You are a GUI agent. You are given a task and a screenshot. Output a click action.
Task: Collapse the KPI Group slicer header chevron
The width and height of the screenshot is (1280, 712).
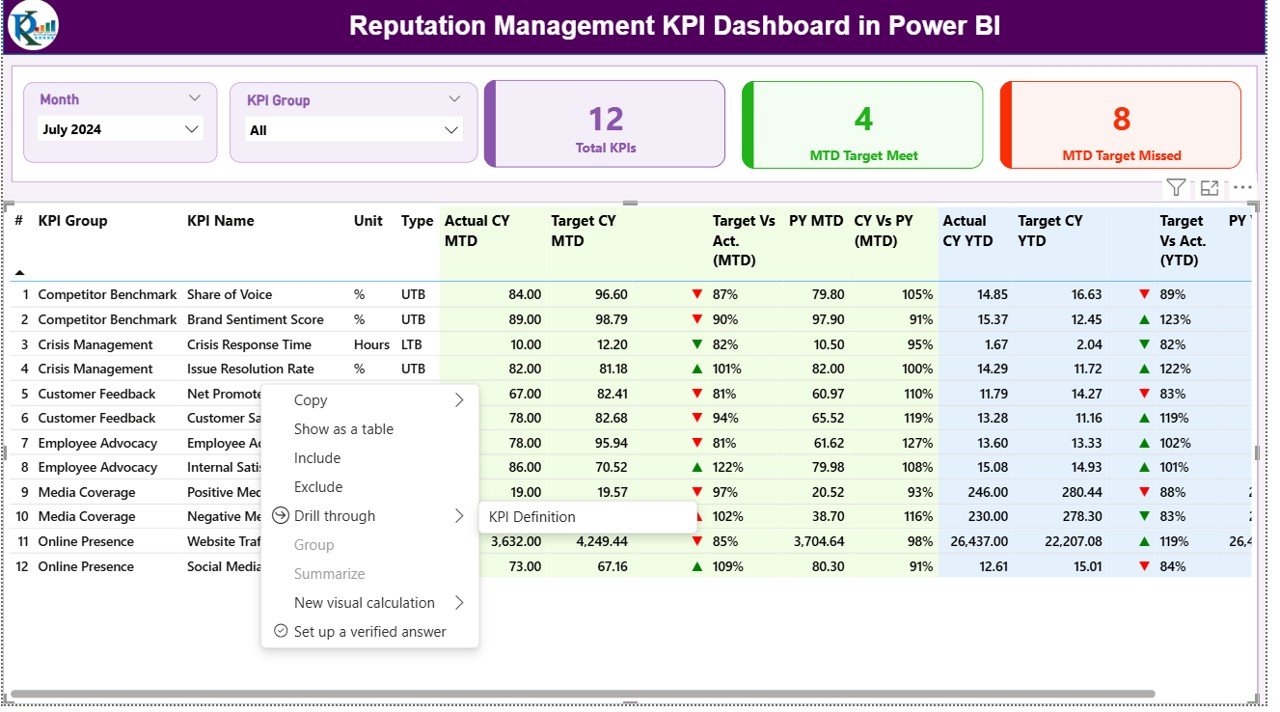click(x=455, y=100)
